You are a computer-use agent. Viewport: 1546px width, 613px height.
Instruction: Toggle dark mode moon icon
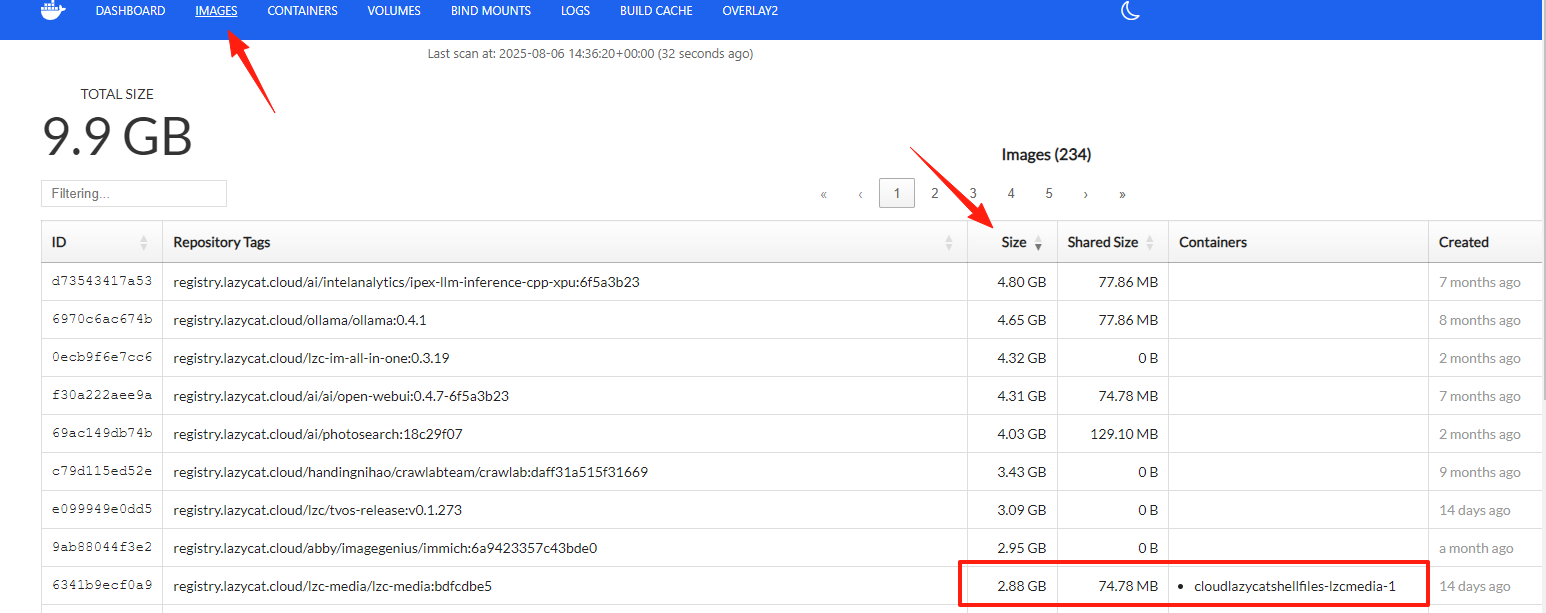pos(1130,11)
